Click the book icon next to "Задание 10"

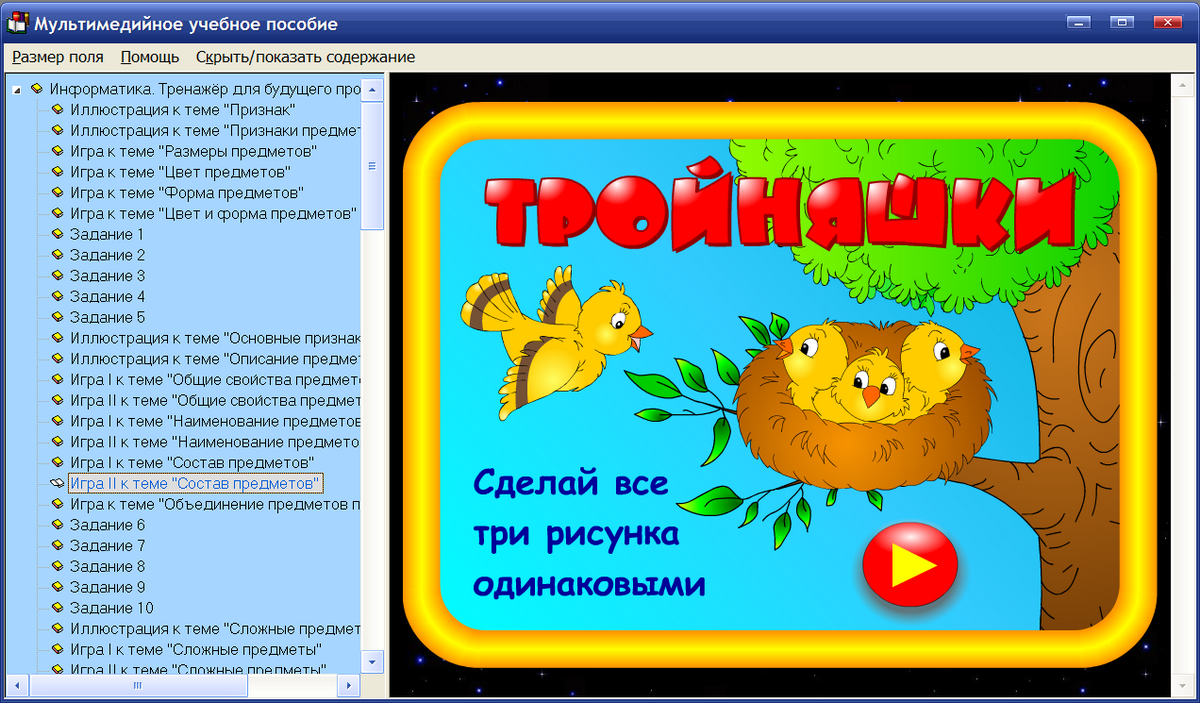tap(57, 607)
